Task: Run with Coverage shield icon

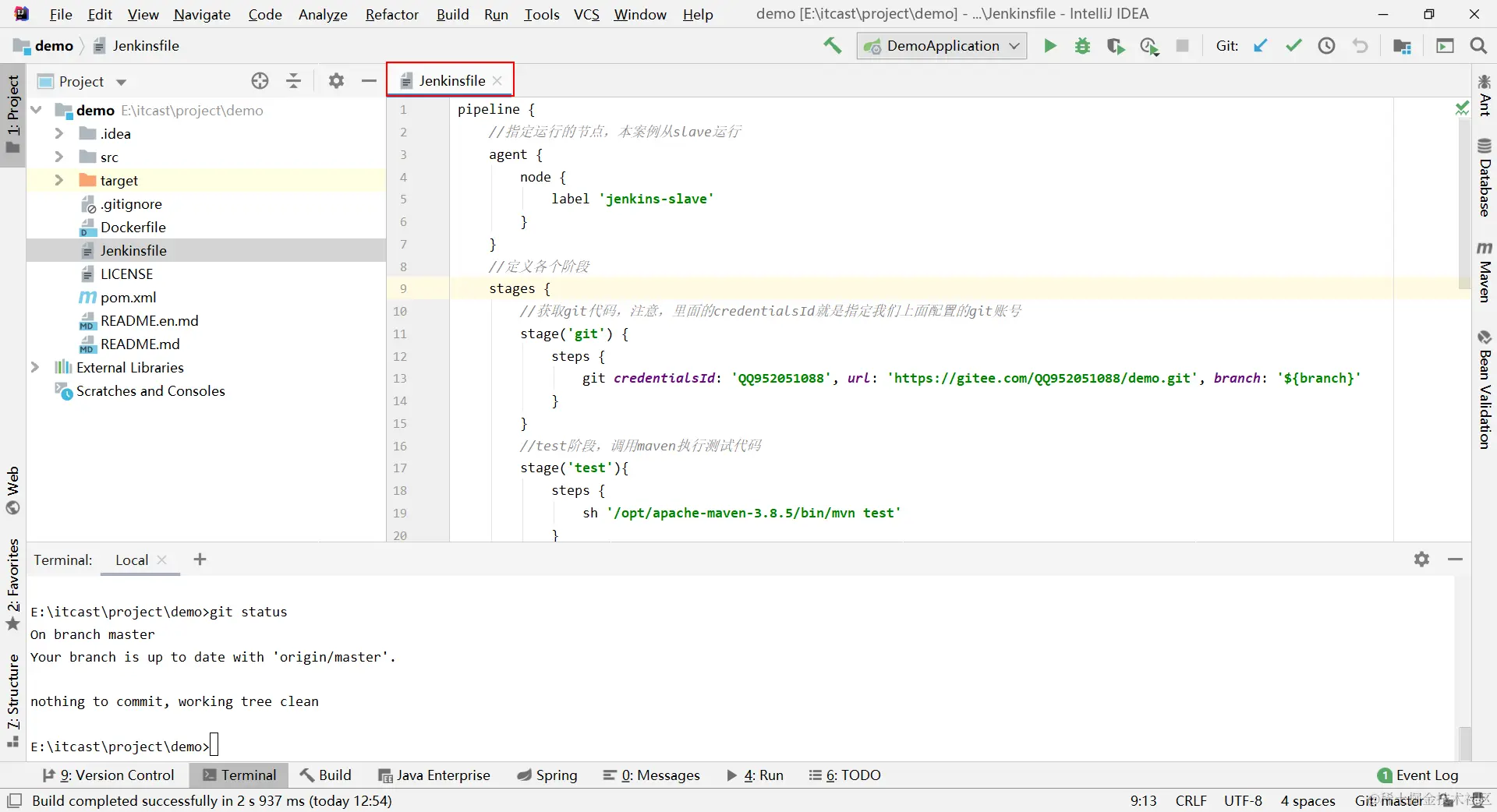Action: (1116, 46)
